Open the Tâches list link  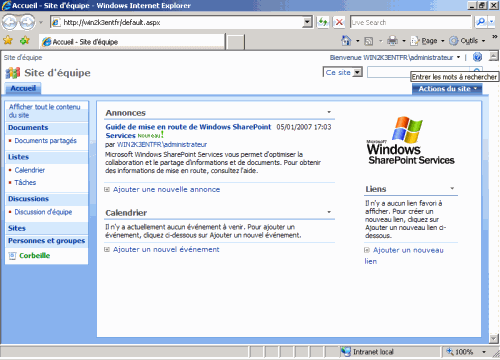pos(25,183)
